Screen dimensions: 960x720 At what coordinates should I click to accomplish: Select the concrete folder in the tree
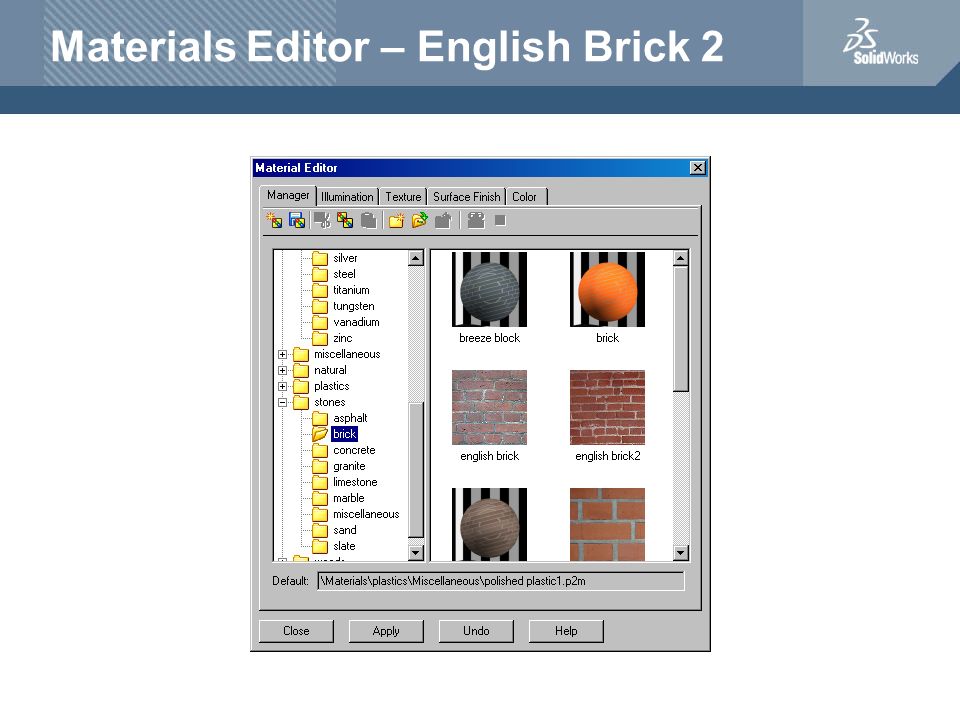click(x=354, y=450)
